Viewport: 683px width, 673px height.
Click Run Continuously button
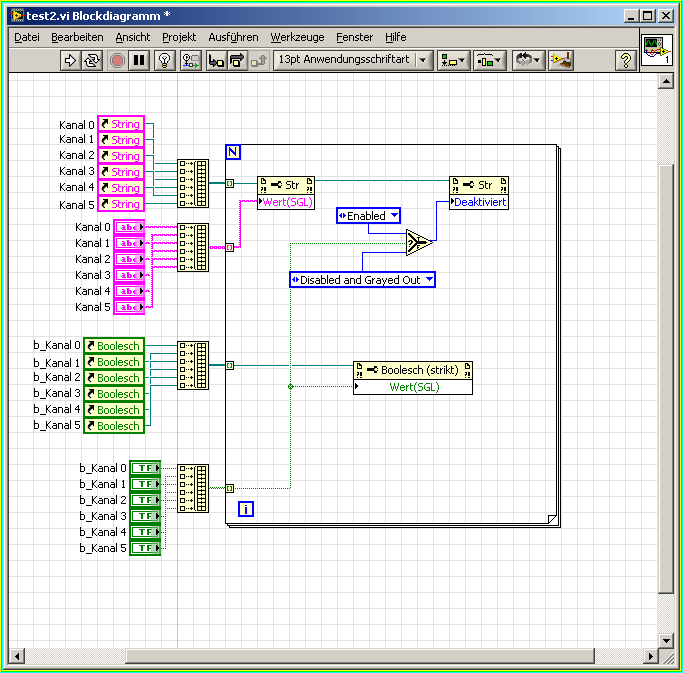[x=92, y=60]
